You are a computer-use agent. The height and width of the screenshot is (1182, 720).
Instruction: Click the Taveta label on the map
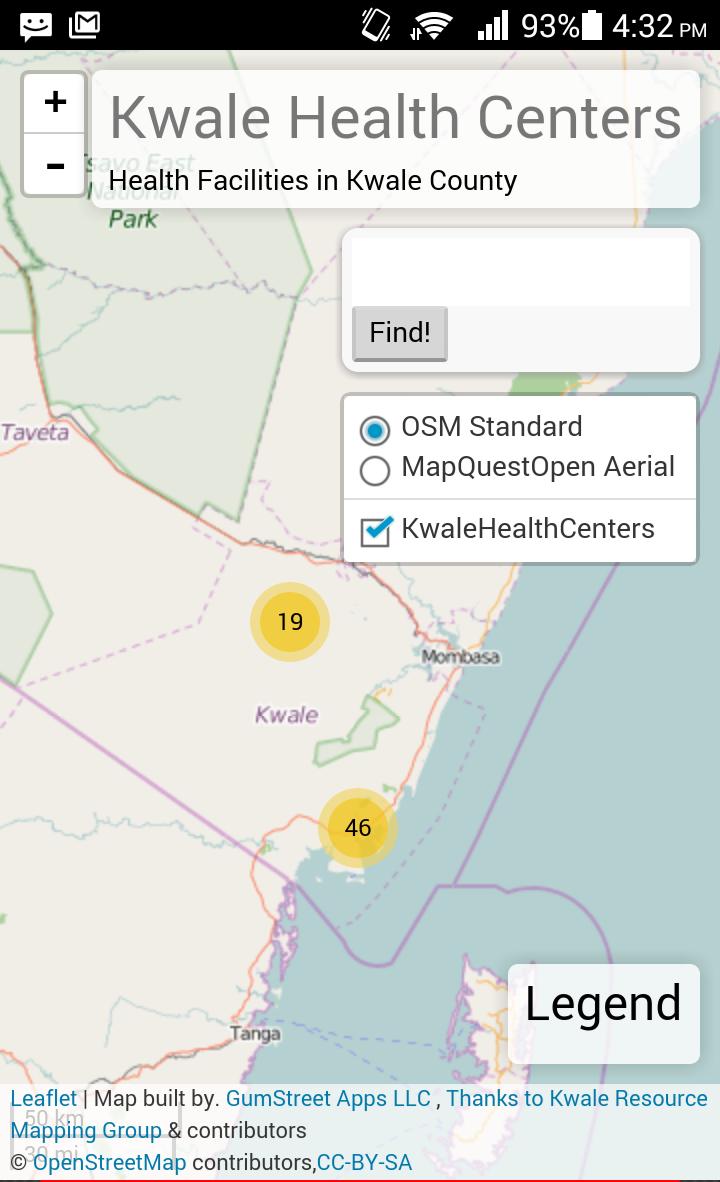[35, 433]
